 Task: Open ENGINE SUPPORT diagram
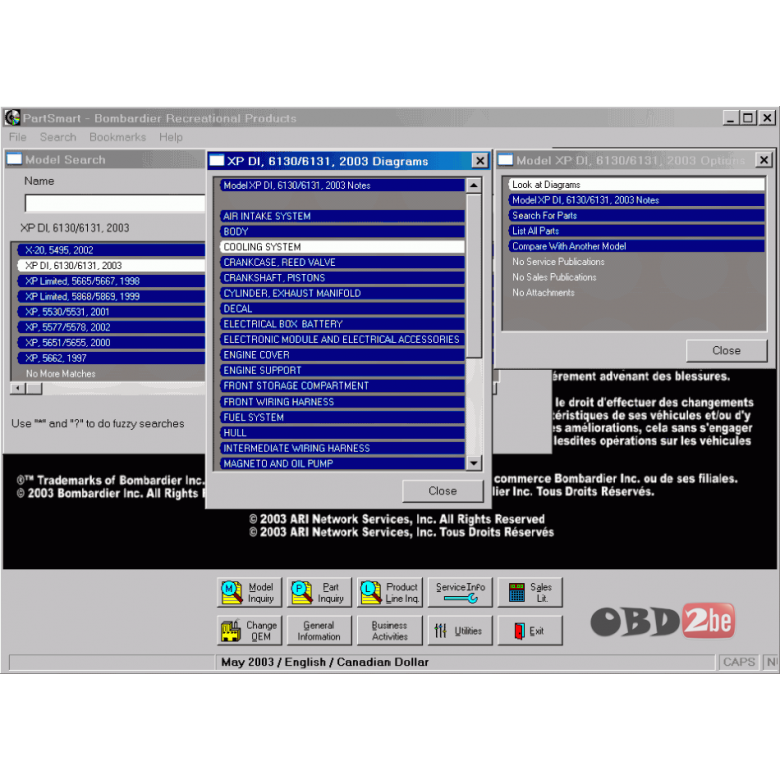coord(342,370)
